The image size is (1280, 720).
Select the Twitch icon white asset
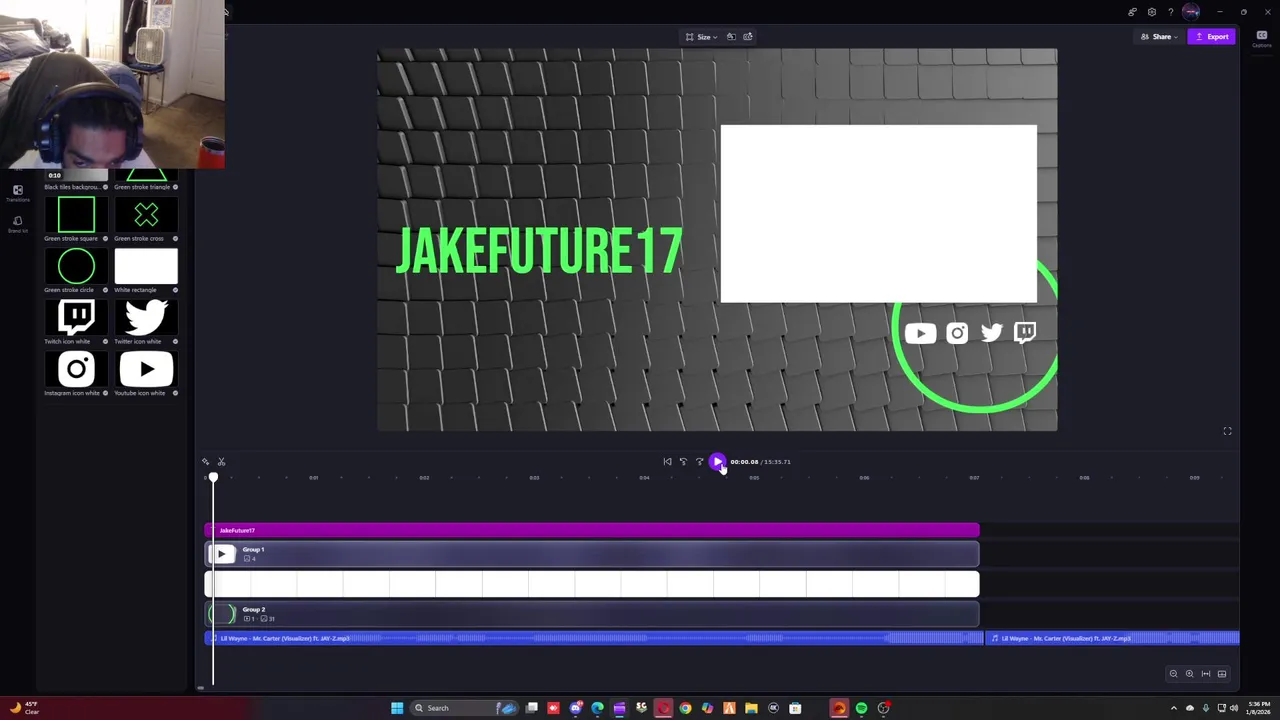(76, 318)
